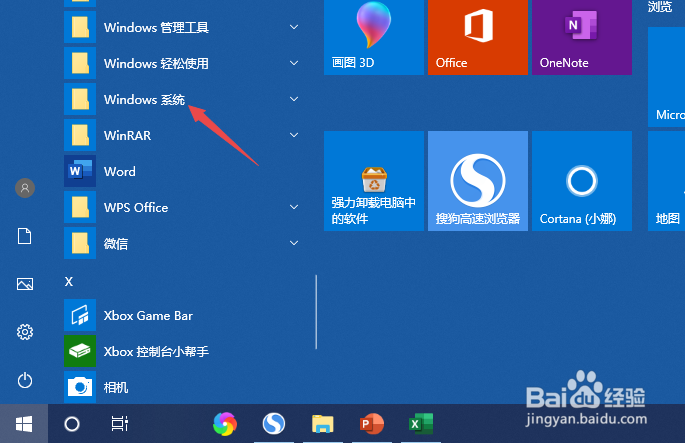Click the WPS Office label text
685x443 pixels.
click(136, 208)
